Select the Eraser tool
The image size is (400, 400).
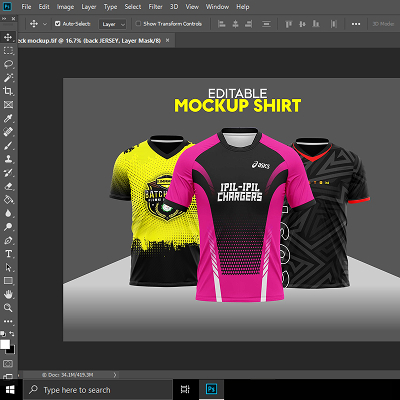tap(8, 186)
